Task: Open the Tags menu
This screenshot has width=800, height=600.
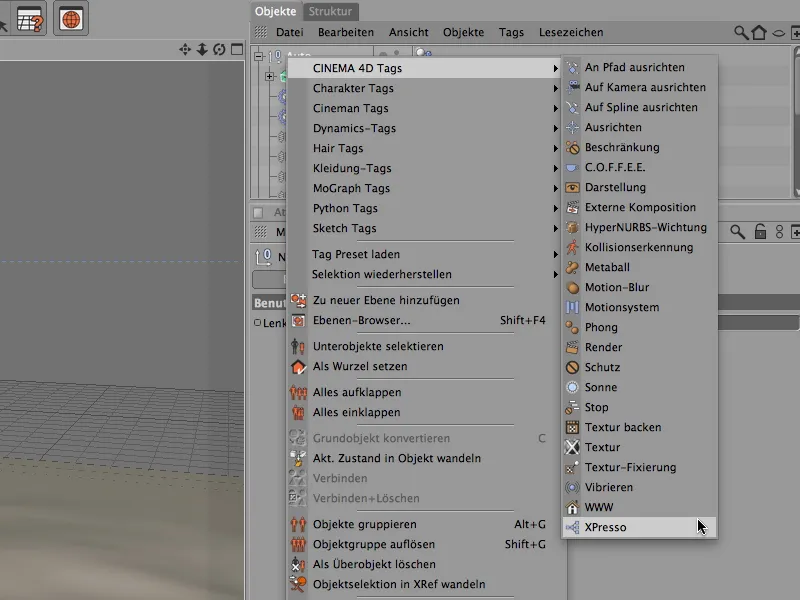Action: pos(511,32)
